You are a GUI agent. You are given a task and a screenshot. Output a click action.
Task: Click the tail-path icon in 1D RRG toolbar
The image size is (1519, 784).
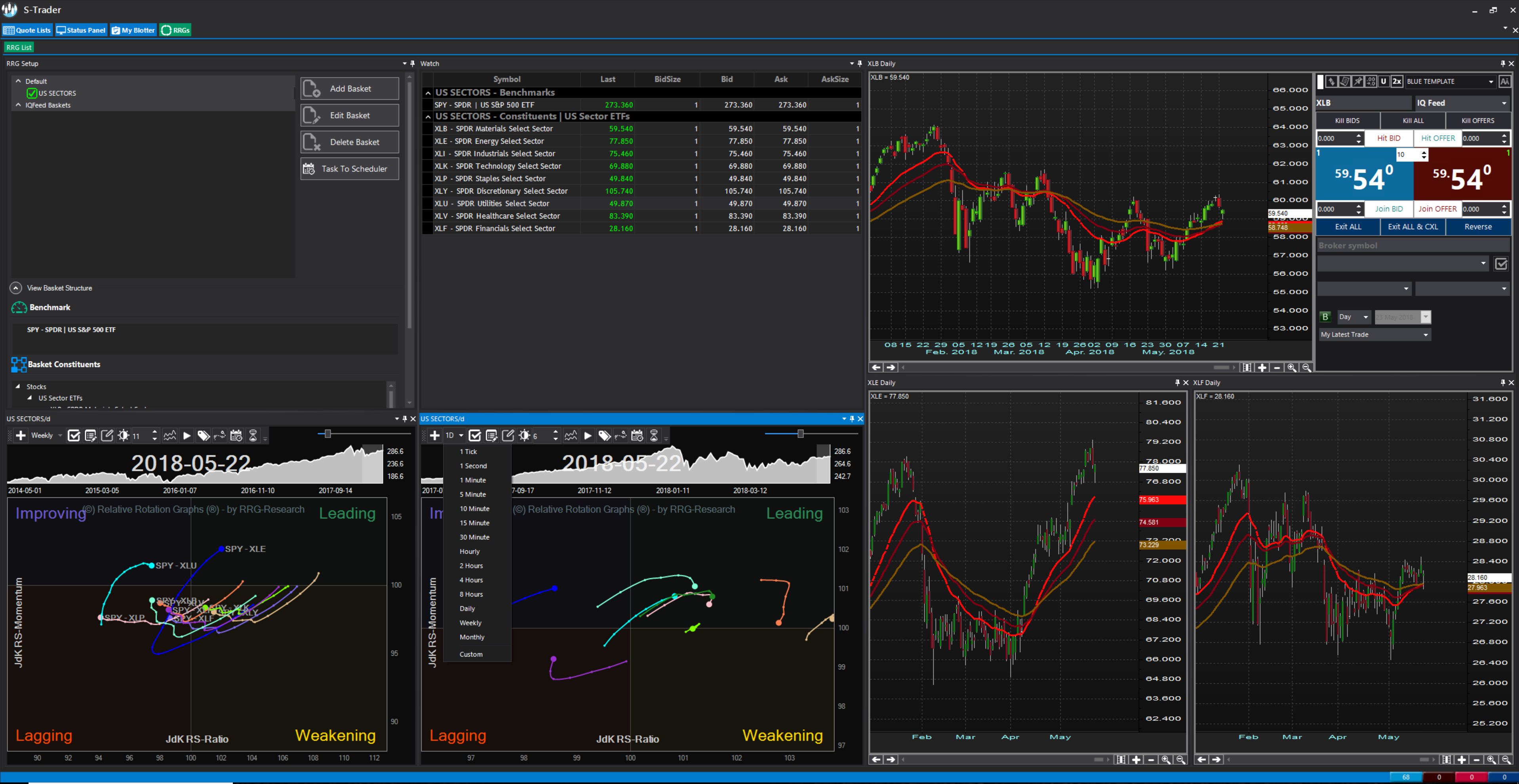click(621, 436)
